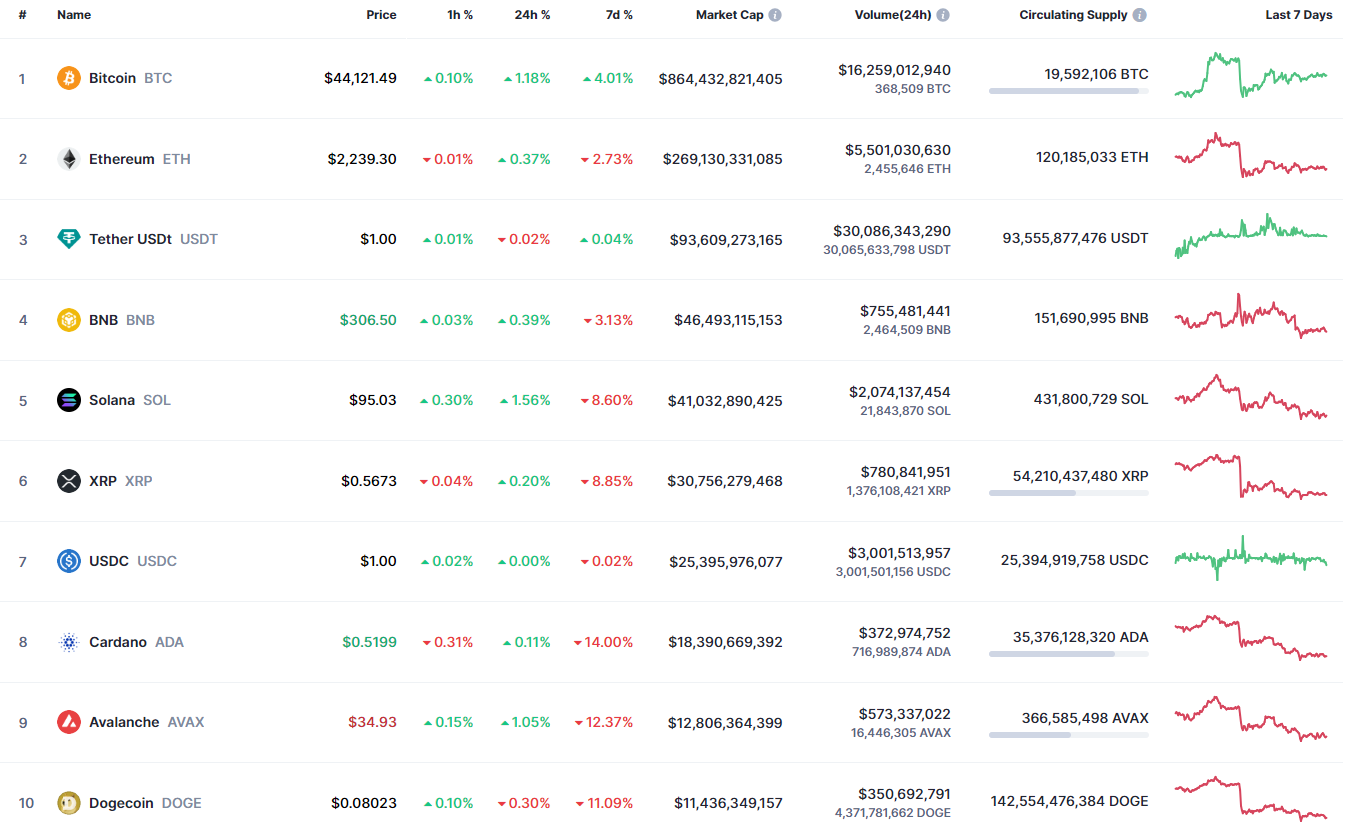Click the BNB coin logo icon
1350x838 pixels.
[x=69, y=320]
